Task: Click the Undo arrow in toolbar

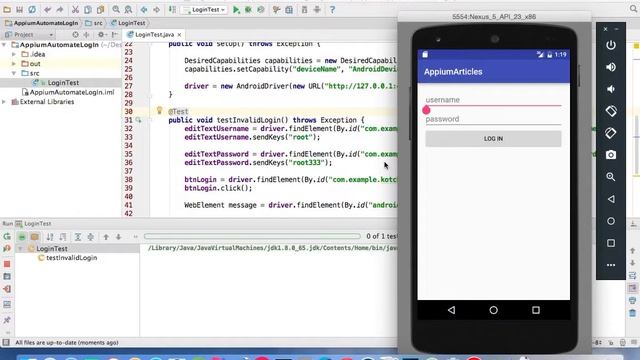Action: [x=48, y=9]
